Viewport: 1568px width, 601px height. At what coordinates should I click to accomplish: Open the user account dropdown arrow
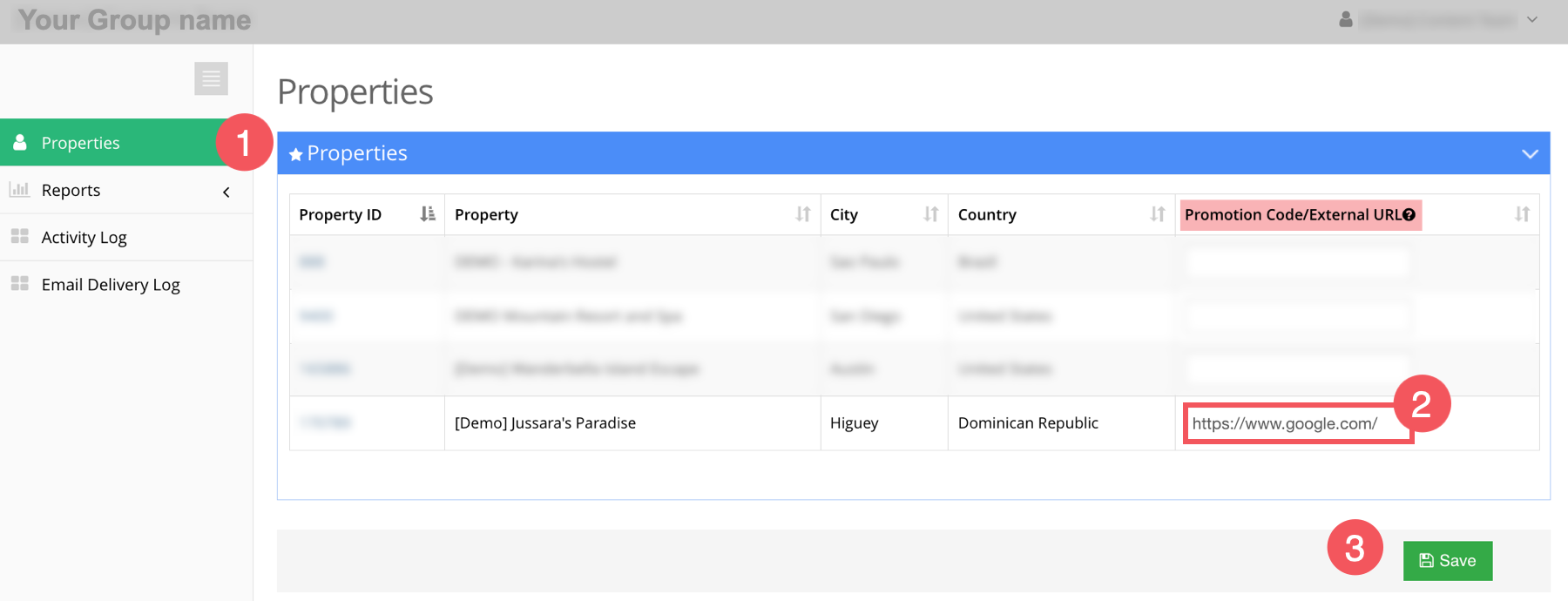point(1532,19)
